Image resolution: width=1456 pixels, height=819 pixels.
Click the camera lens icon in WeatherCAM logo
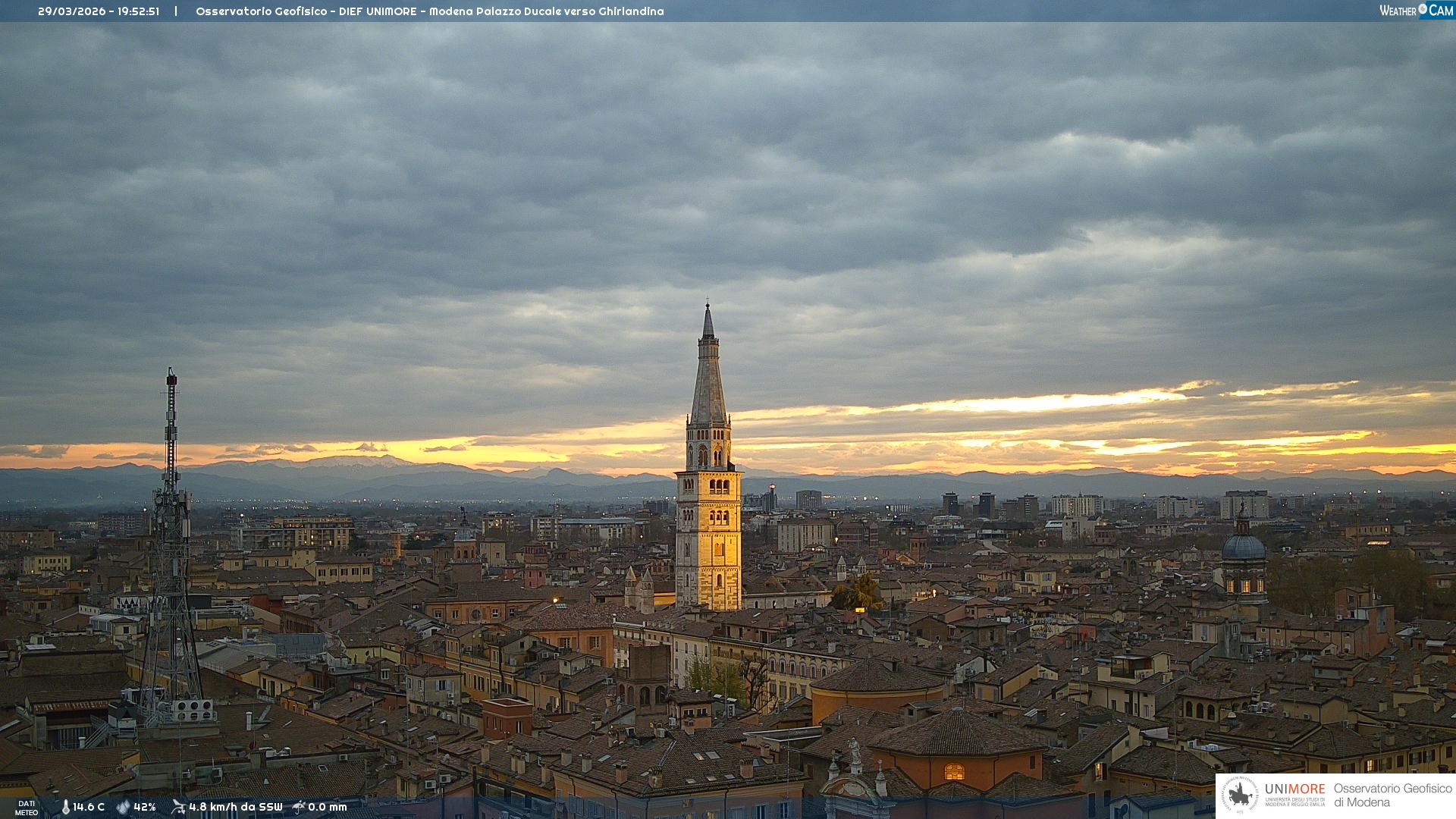click(x=1423, y=9)
